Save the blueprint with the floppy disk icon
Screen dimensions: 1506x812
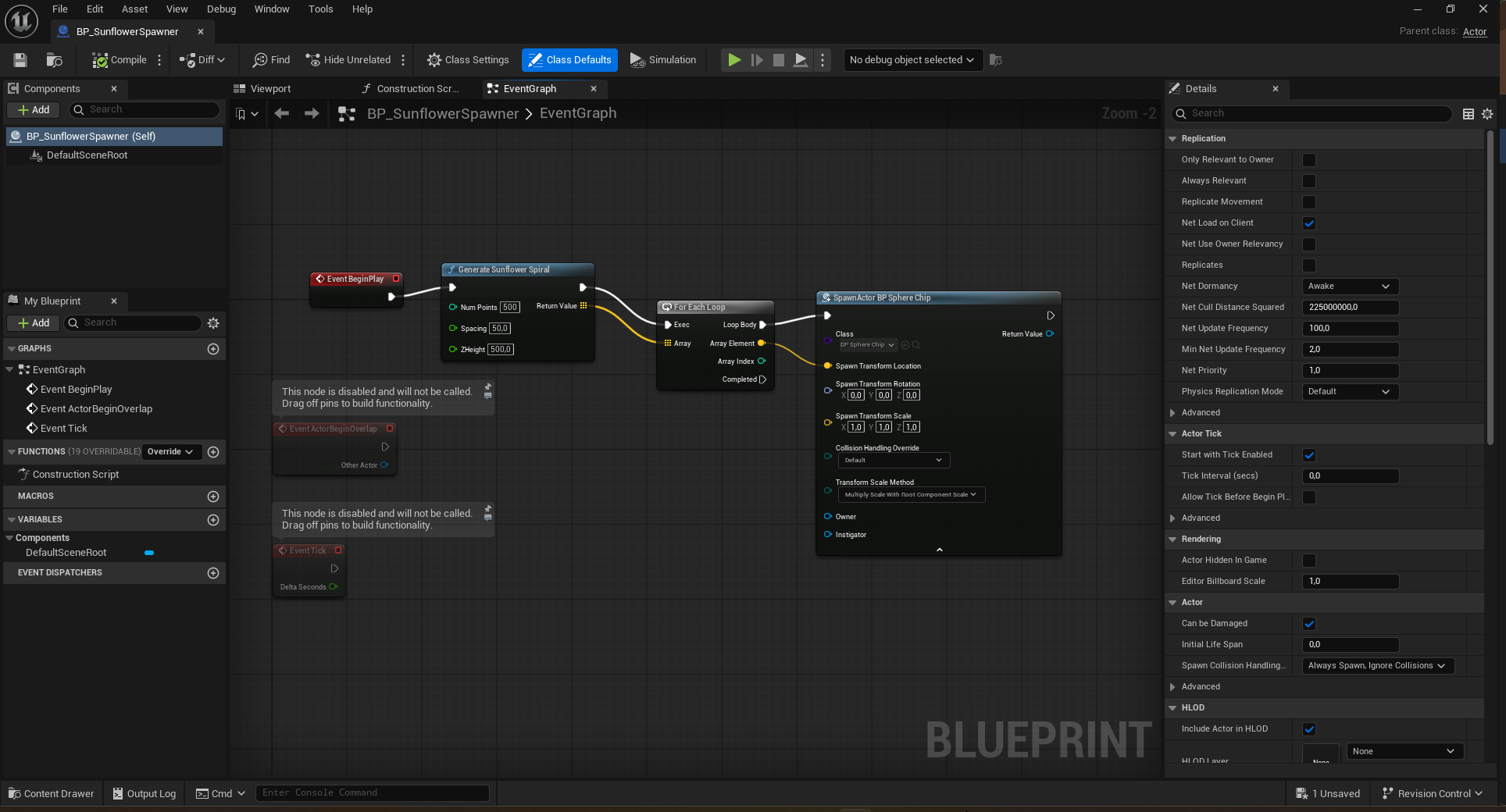[x=20, y=60]
